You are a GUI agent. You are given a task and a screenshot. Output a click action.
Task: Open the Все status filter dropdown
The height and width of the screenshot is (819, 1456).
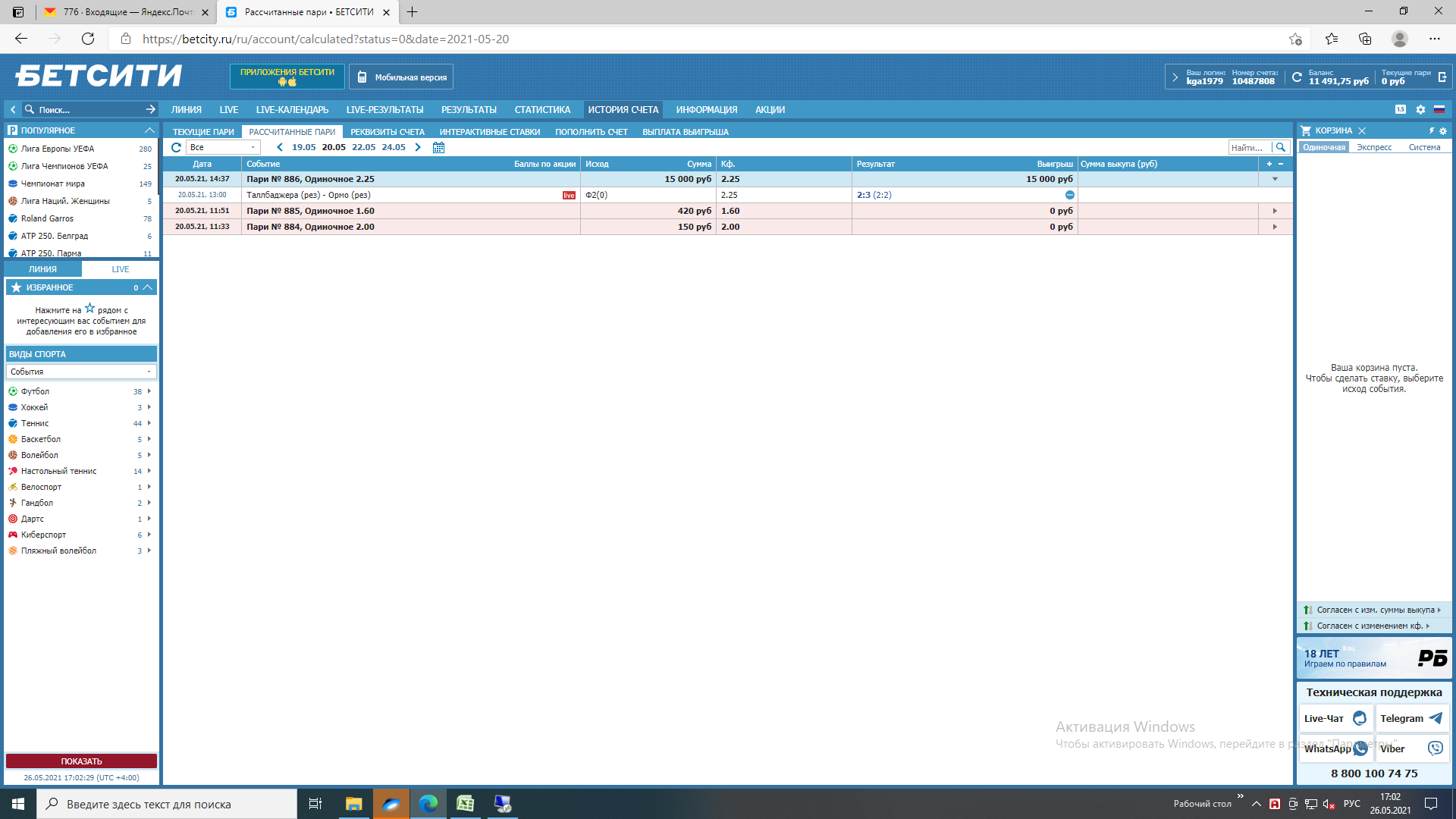point(223,147)
